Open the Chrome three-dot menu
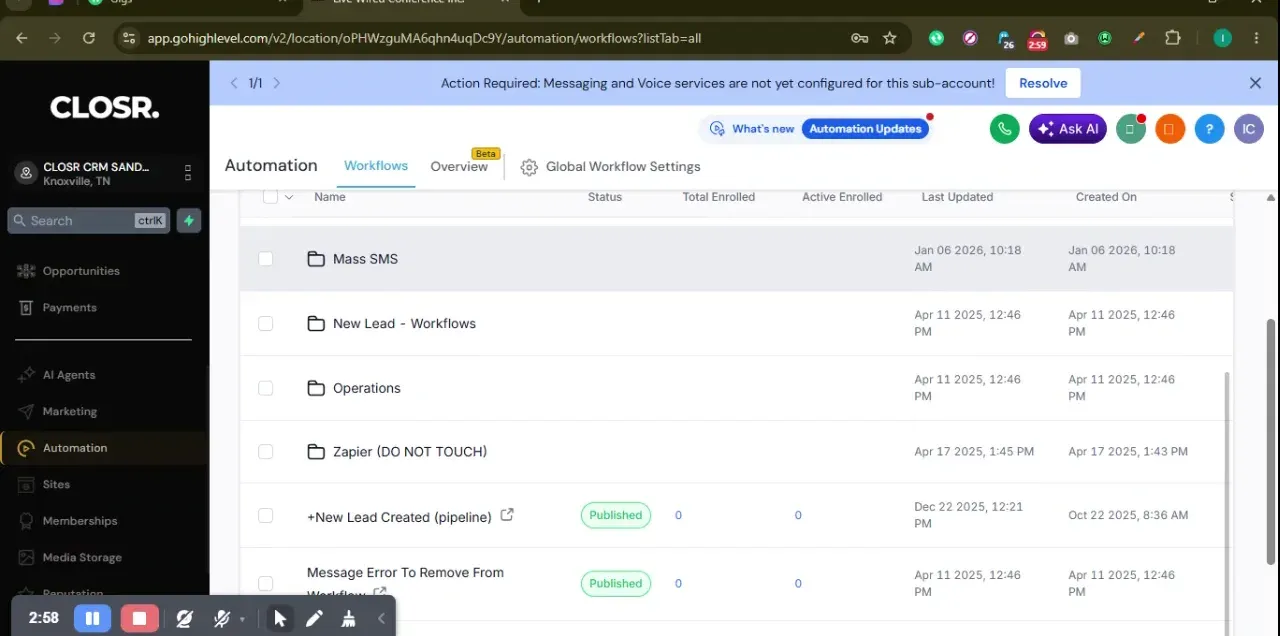The height and width of the screenshot is (636, 1280). click(x=1256, y=38)
